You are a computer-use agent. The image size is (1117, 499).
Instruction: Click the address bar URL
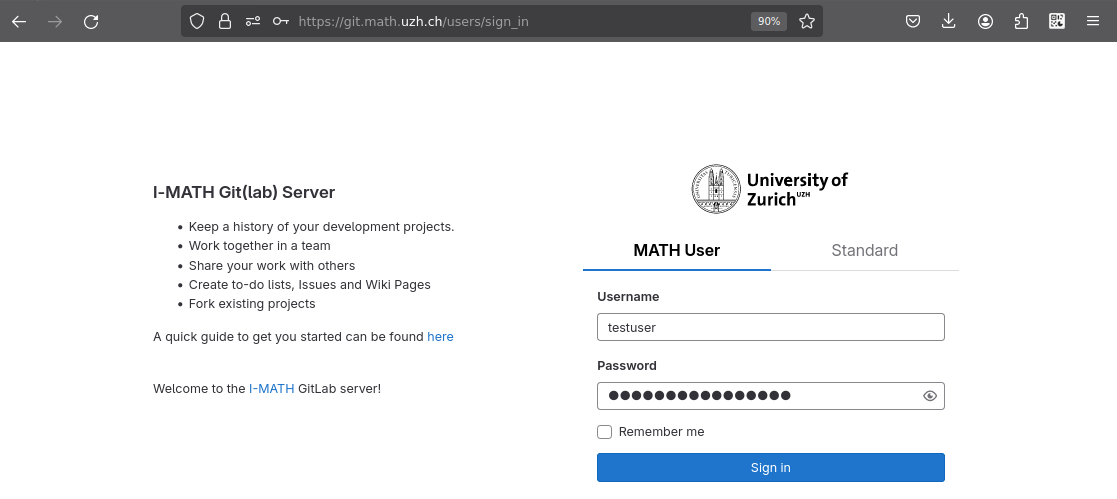coord(413,21)
